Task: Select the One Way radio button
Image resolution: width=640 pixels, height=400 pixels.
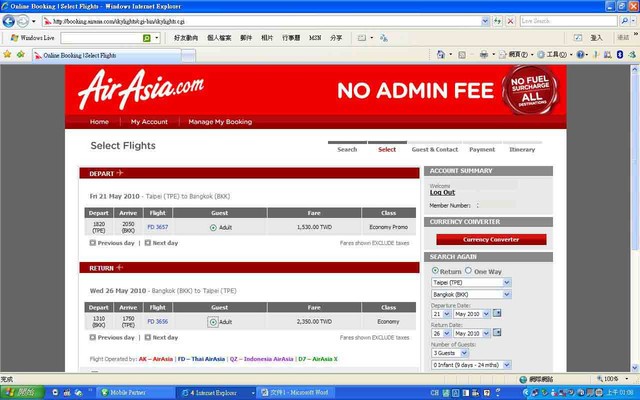Action: (468, 271)
